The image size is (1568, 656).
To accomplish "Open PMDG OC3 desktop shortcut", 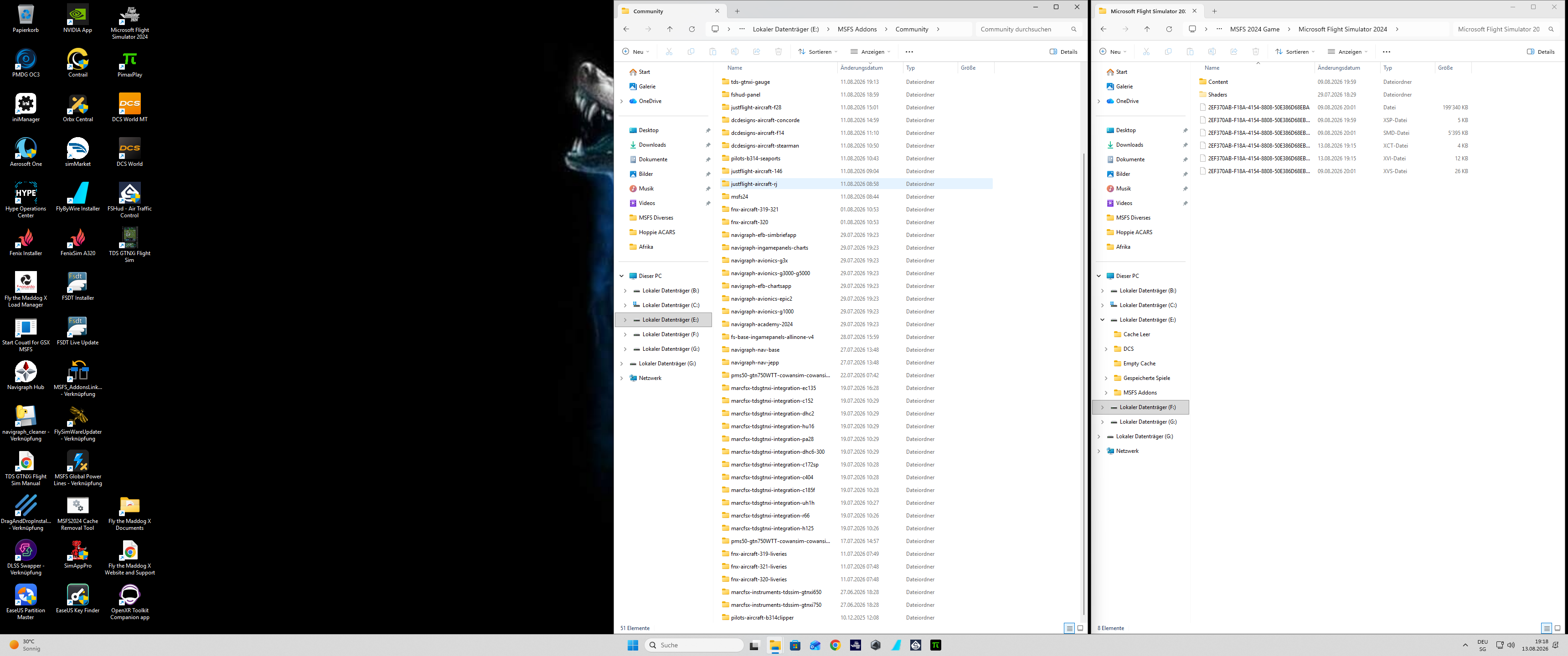I will point(26,63).
